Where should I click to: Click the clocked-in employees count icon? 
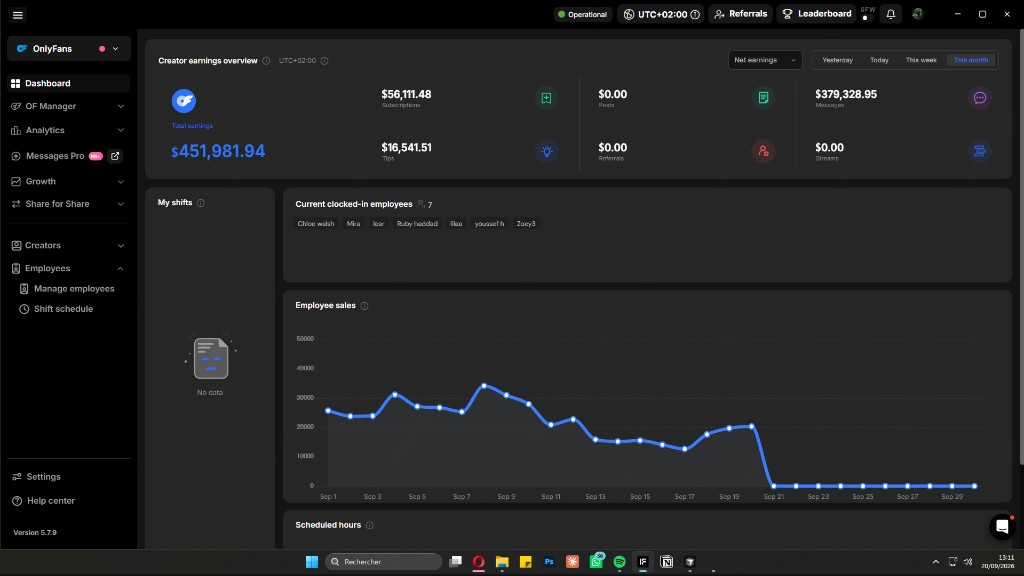421,204
